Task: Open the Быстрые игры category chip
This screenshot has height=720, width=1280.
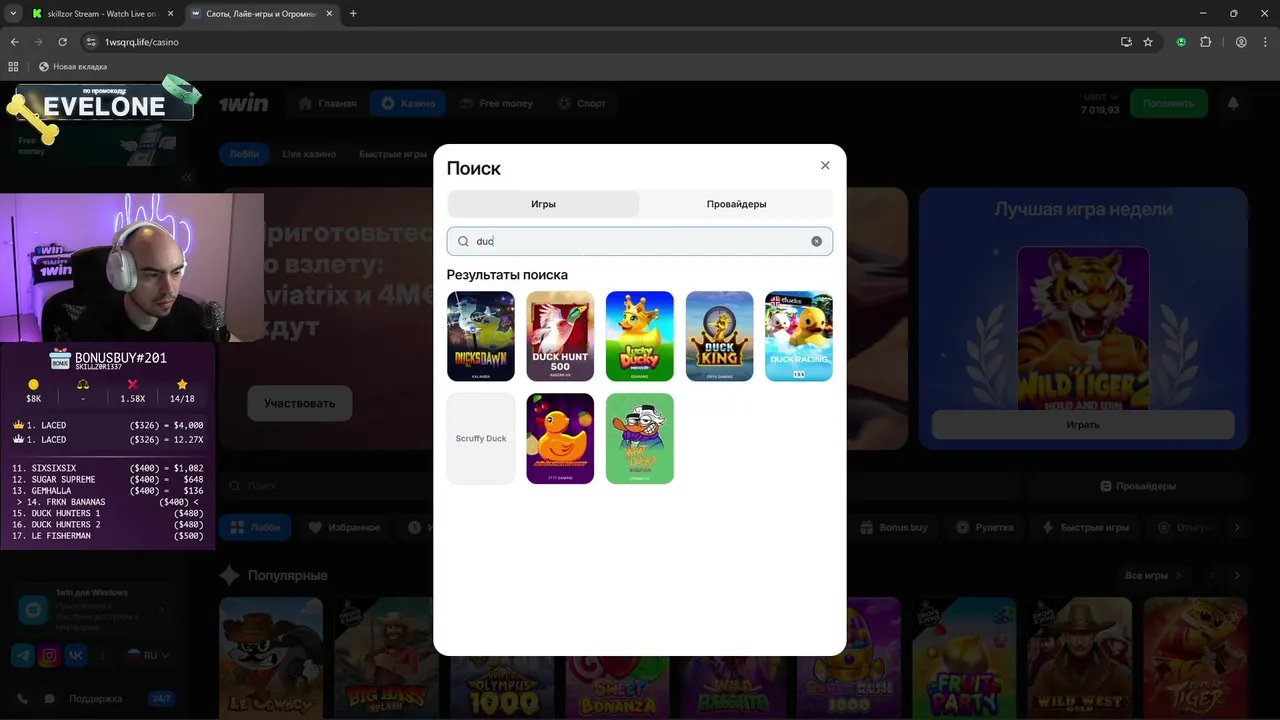Action: 1085,527
